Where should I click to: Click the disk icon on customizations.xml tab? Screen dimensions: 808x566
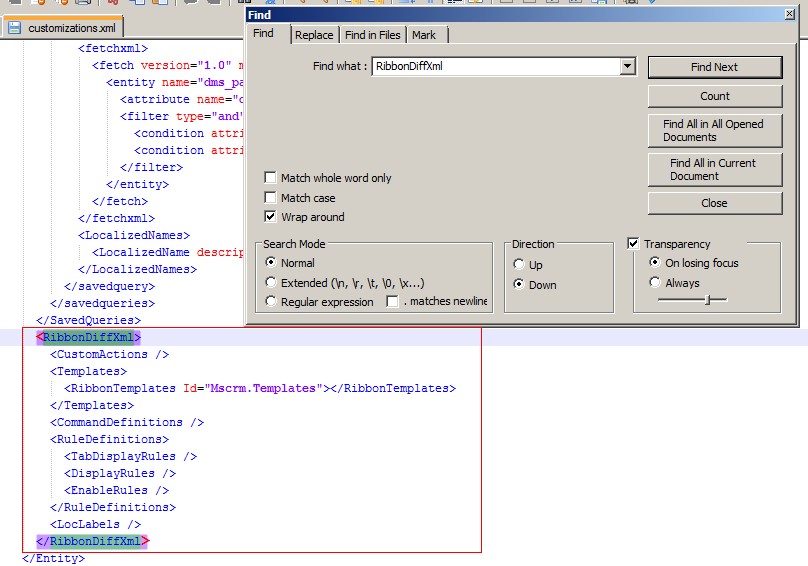14,28
